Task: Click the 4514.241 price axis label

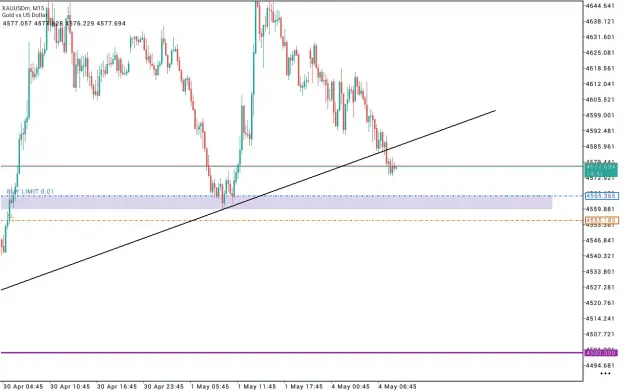Action: point(600,318)
